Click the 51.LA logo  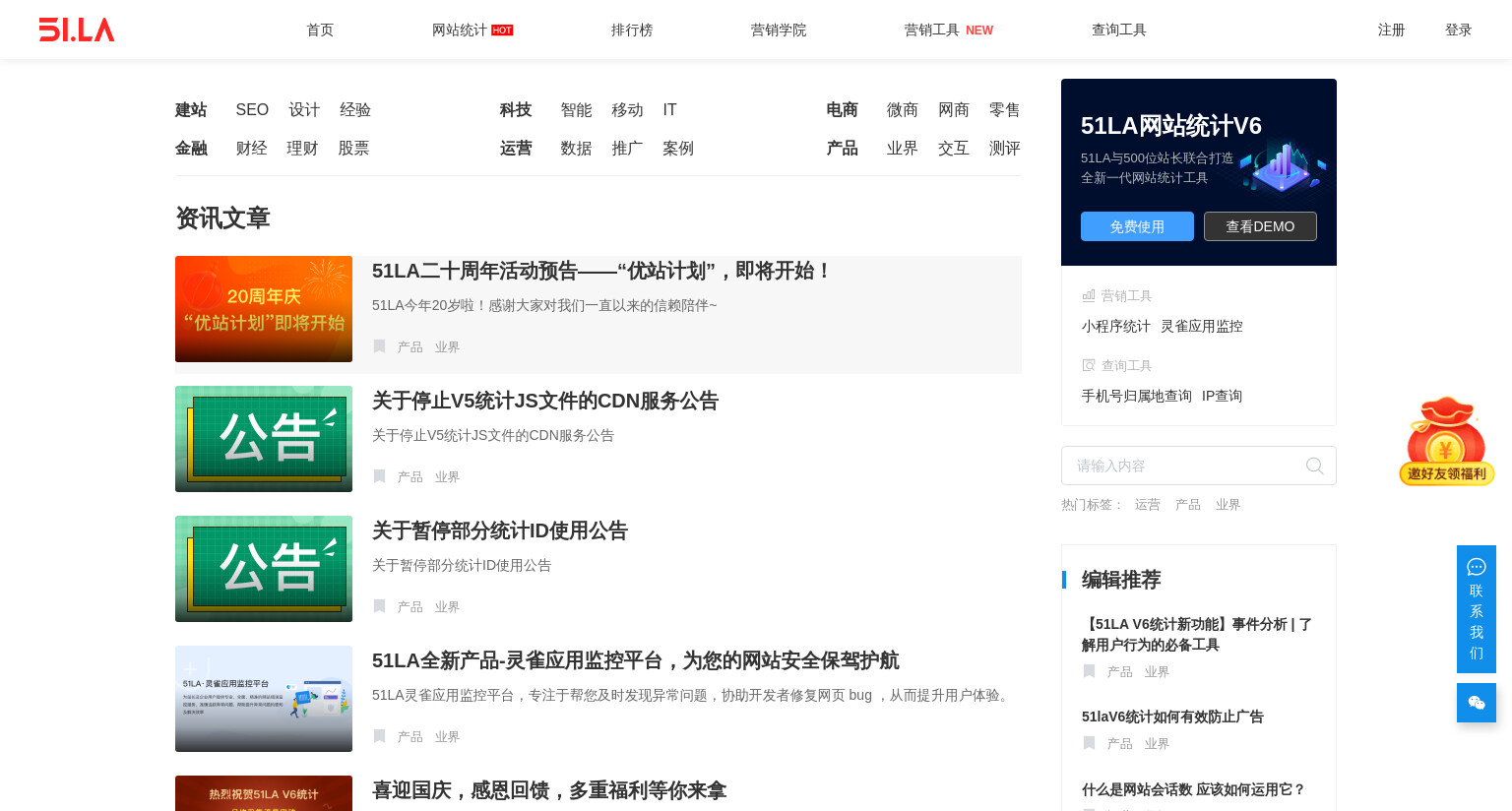pyautogui.click(x=77, y=30)
